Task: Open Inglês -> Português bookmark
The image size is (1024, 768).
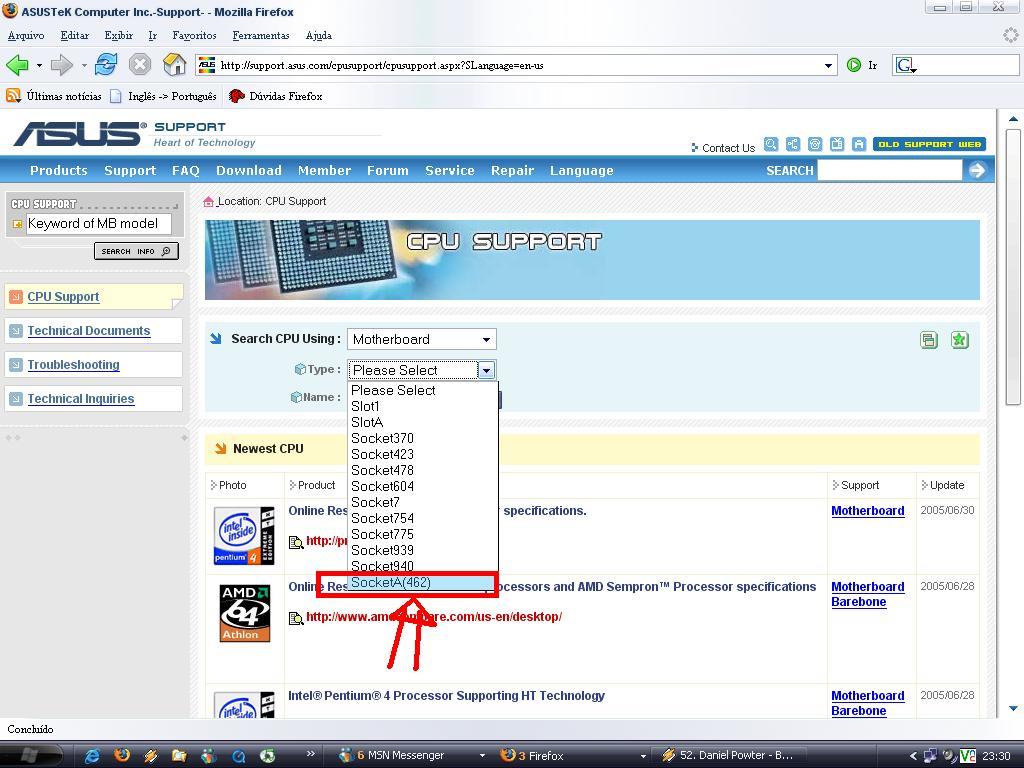Action: tap(163, 96)
